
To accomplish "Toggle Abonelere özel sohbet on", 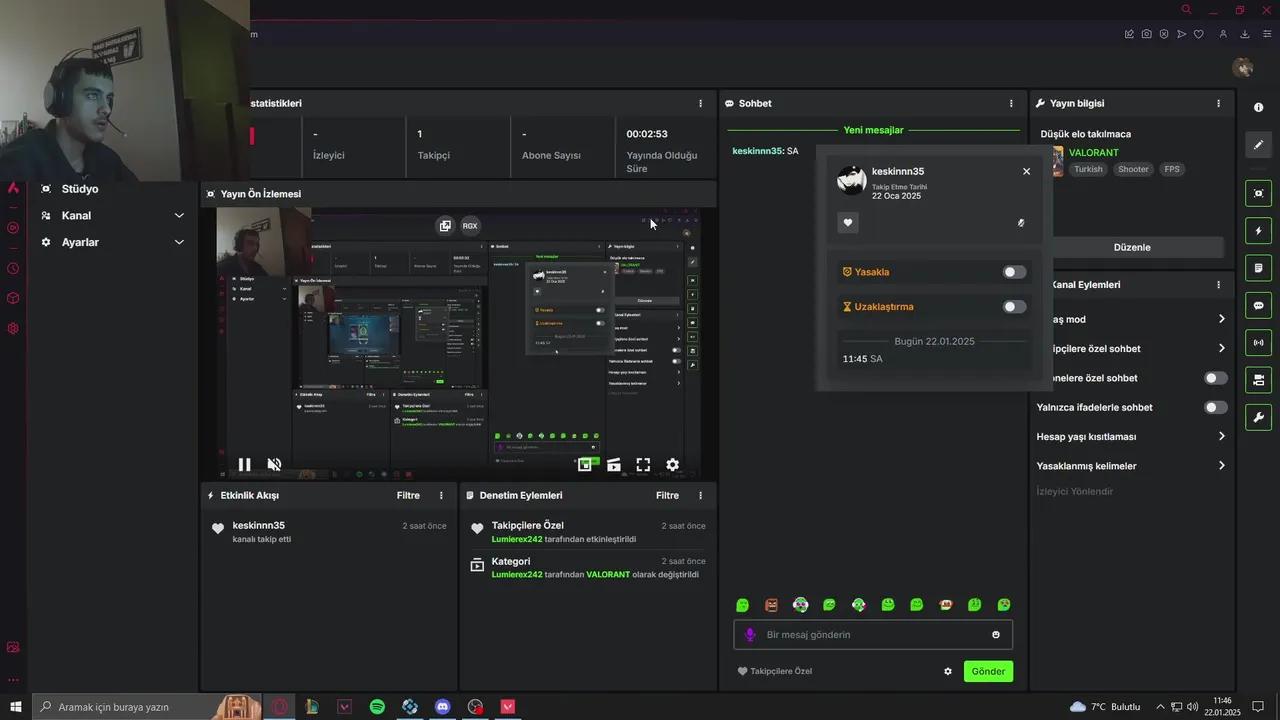I will tap(1215, 378).
